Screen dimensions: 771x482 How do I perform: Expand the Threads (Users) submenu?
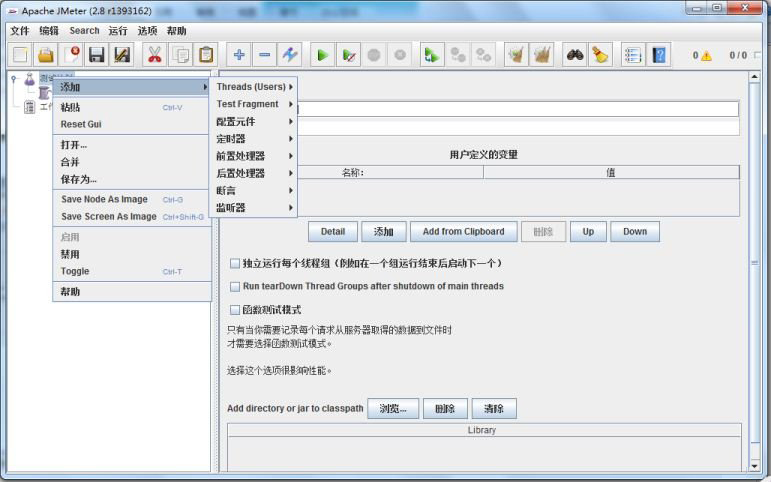click(255, 87)
